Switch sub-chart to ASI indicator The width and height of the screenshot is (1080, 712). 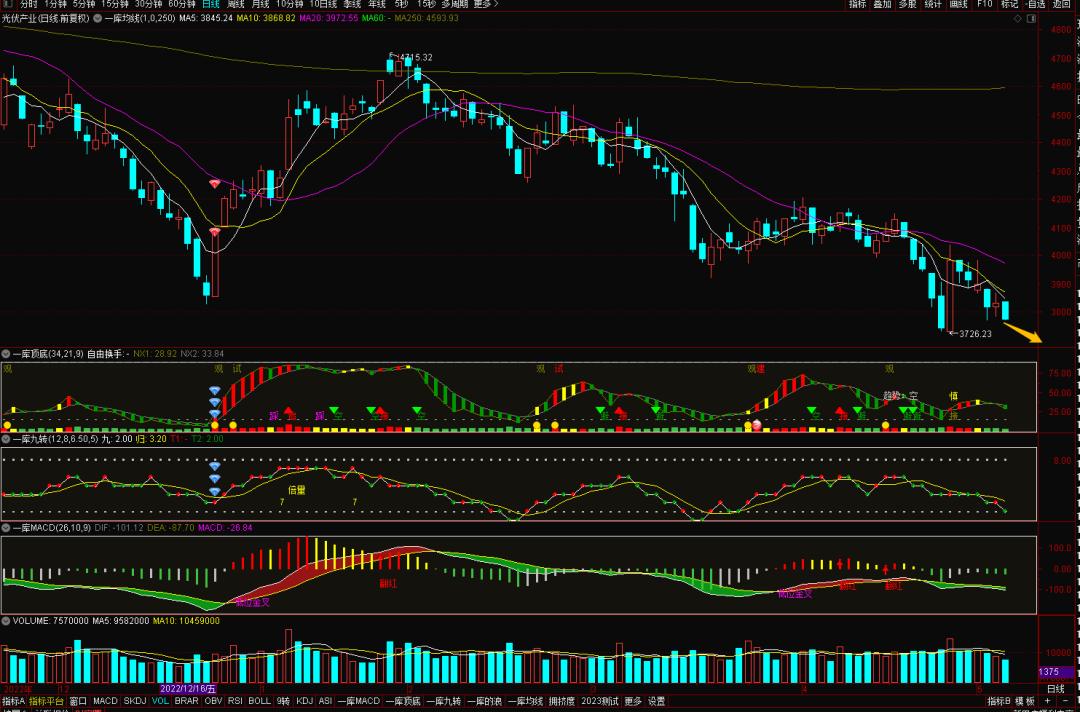click(x=326, y=701)
